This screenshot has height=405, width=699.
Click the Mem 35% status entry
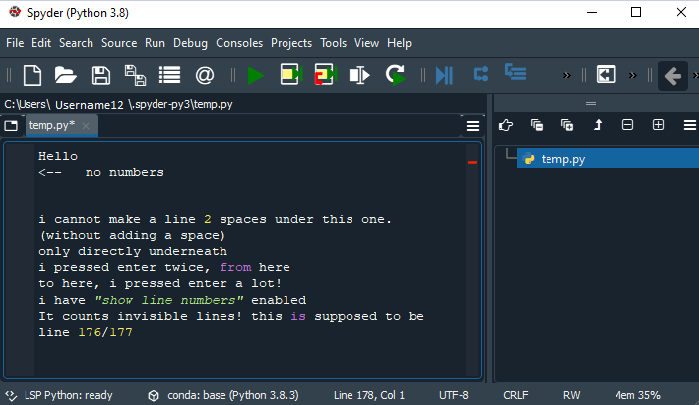638,395
